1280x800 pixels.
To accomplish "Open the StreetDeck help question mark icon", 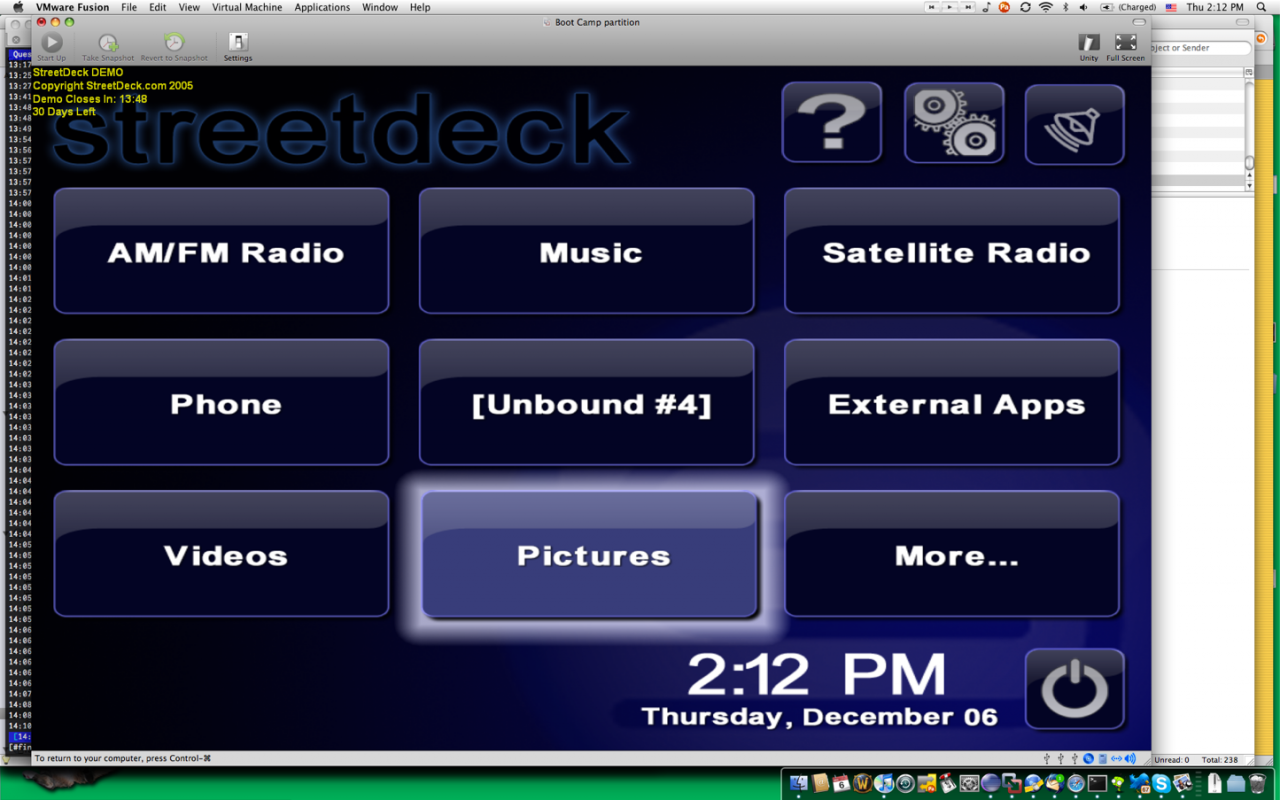I will tap(832, 123).
